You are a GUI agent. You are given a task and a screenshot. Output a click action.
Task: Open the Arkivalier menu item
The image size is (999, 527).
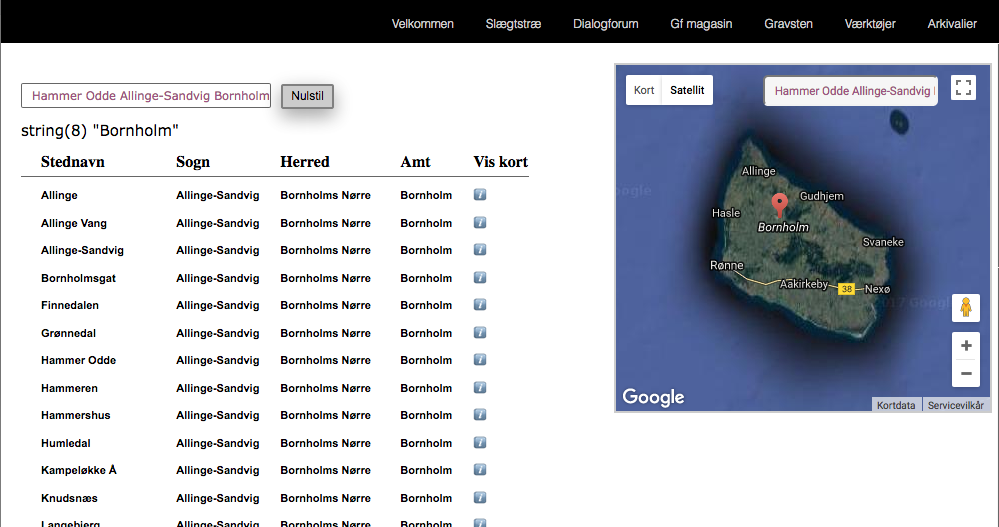(952, 24)
